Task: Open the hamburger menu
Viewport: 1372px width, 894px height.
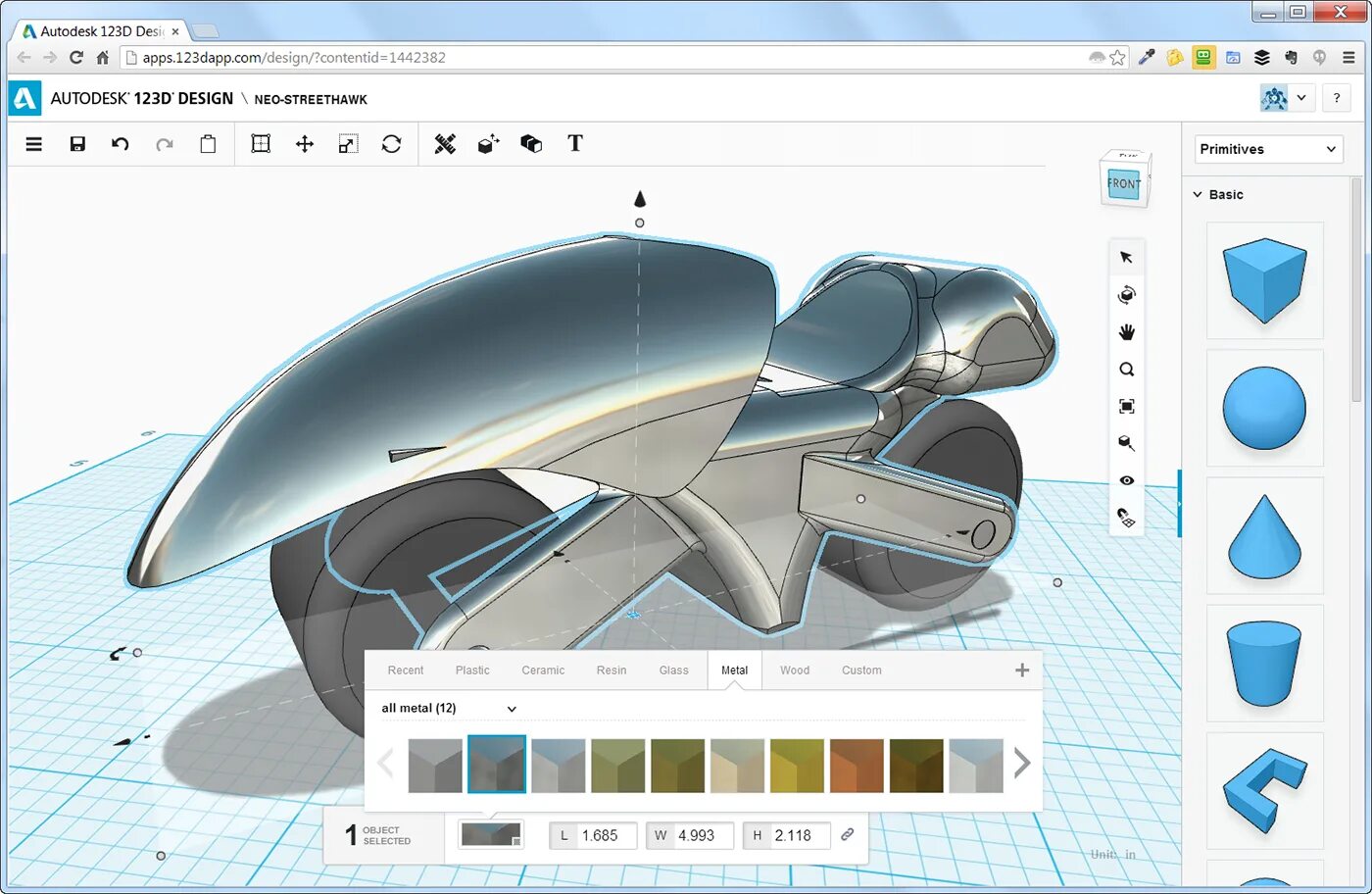Action: tap(33, 144)
